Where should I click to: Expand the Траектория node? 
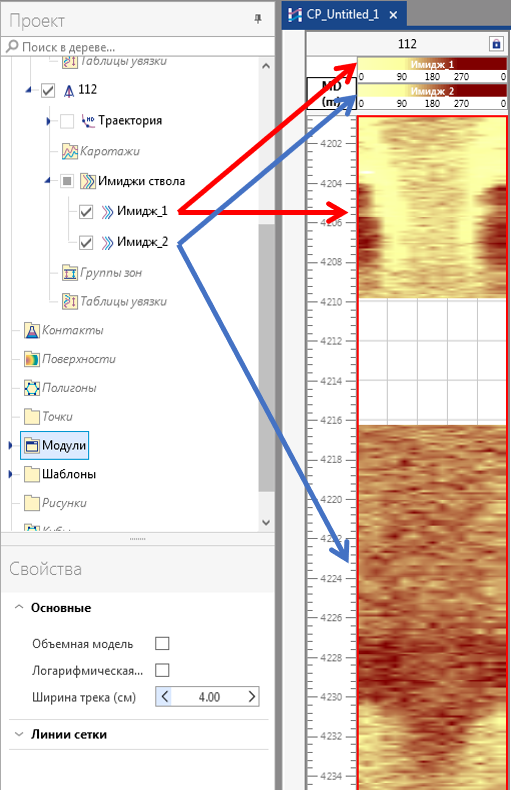(x=48, y=121)
